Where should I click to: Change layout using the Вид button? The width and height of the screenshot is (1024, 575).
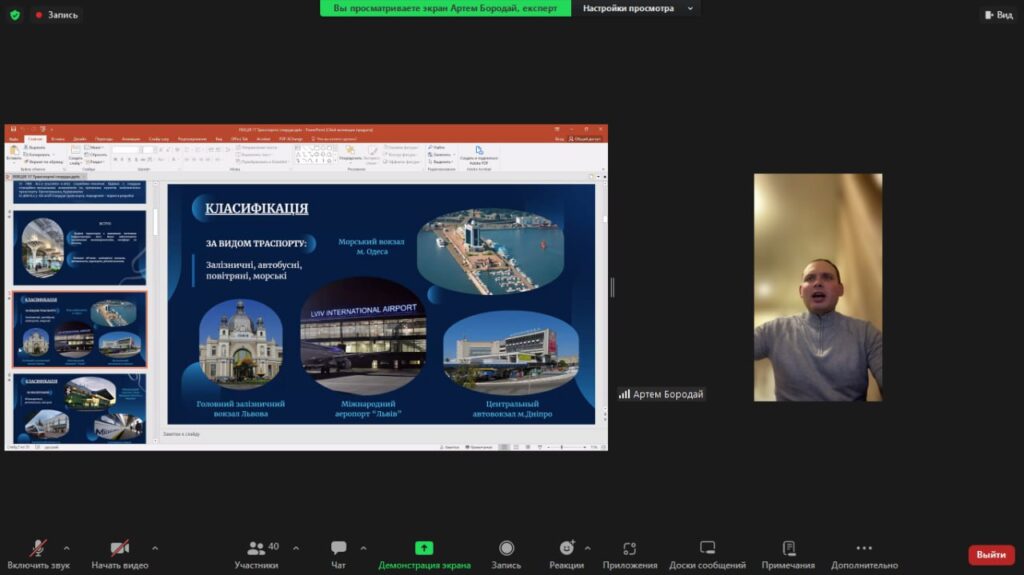point(999,15)
